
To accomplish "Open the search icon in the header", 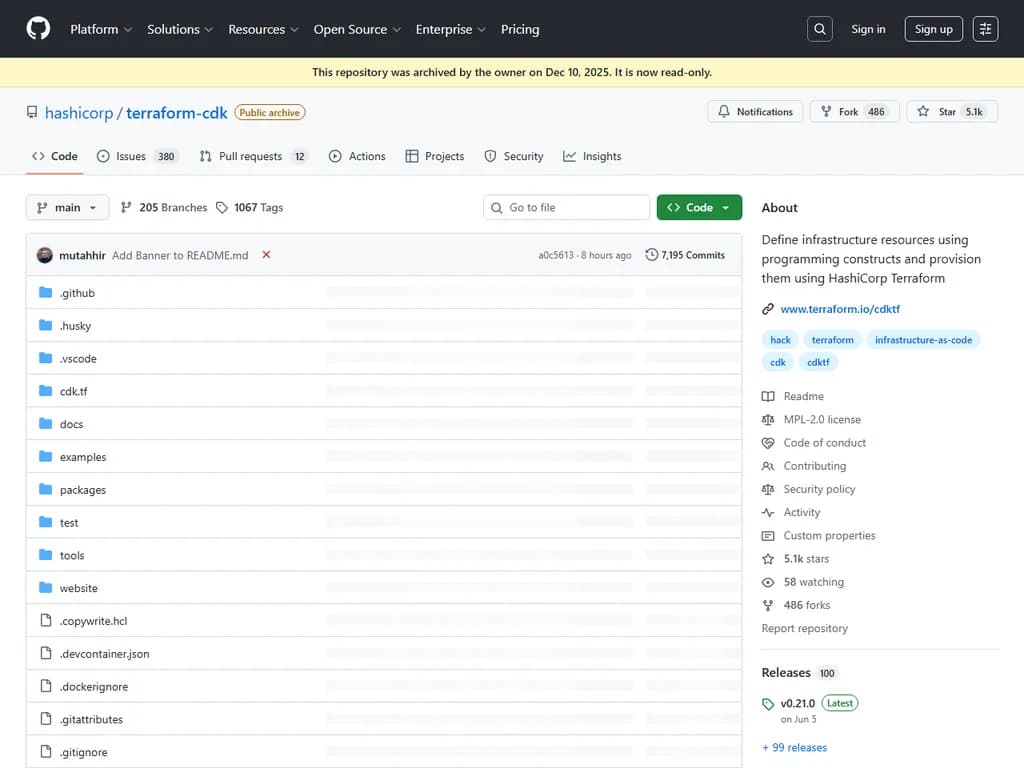I will click(x=819, y=28).
